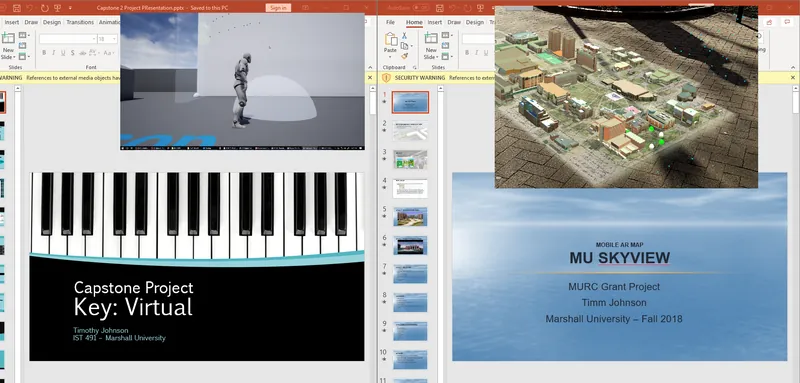Viewport: 800px width, 383px height.
Task: Open Draw tab in MU Skyview window
Action: [x=454, y=22]
